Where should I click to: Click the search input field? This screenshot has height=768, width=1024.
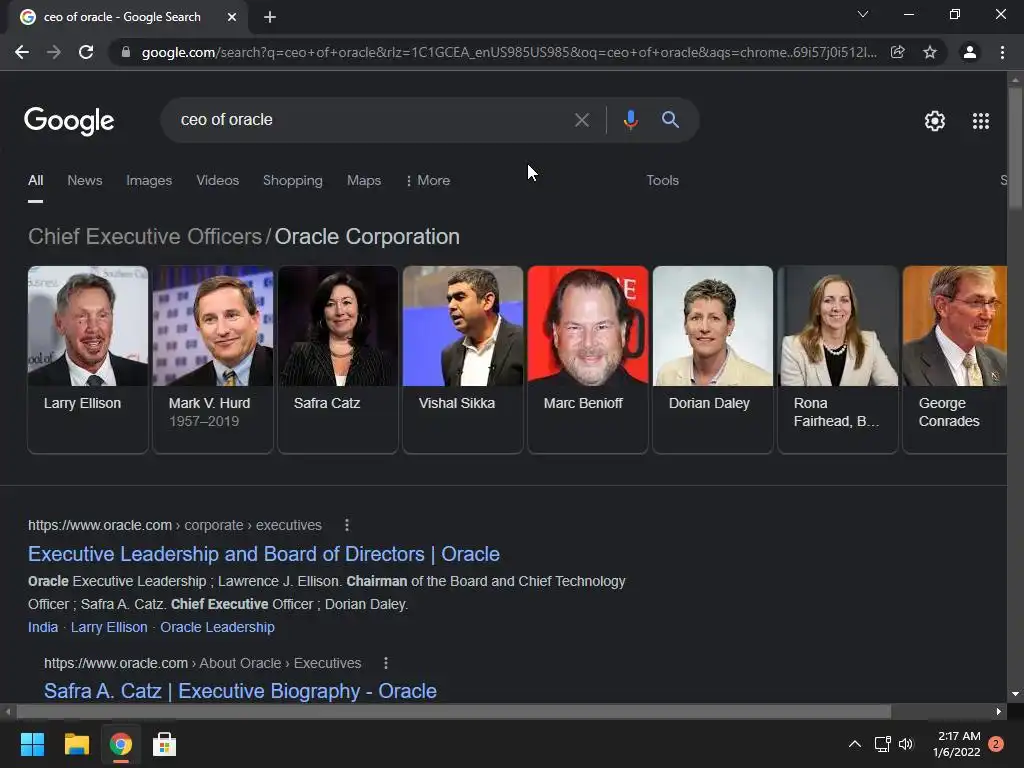point(372,120)
